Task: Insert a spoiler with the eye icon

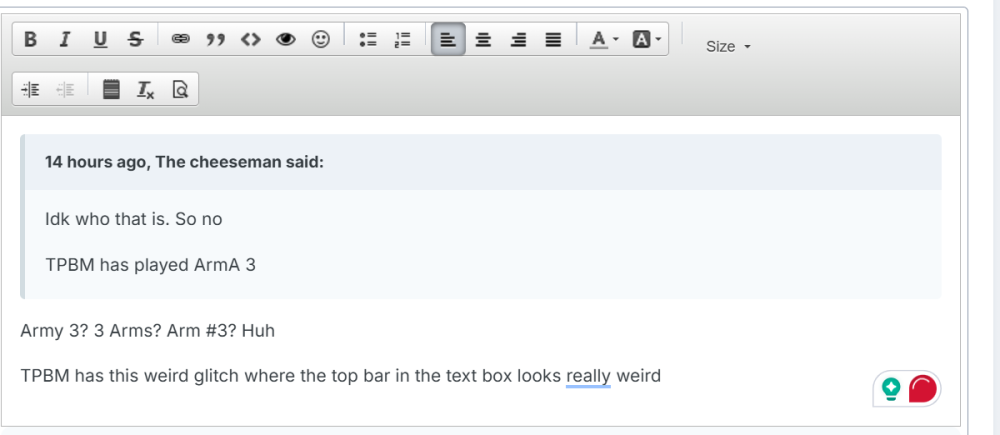Action: 286,40
